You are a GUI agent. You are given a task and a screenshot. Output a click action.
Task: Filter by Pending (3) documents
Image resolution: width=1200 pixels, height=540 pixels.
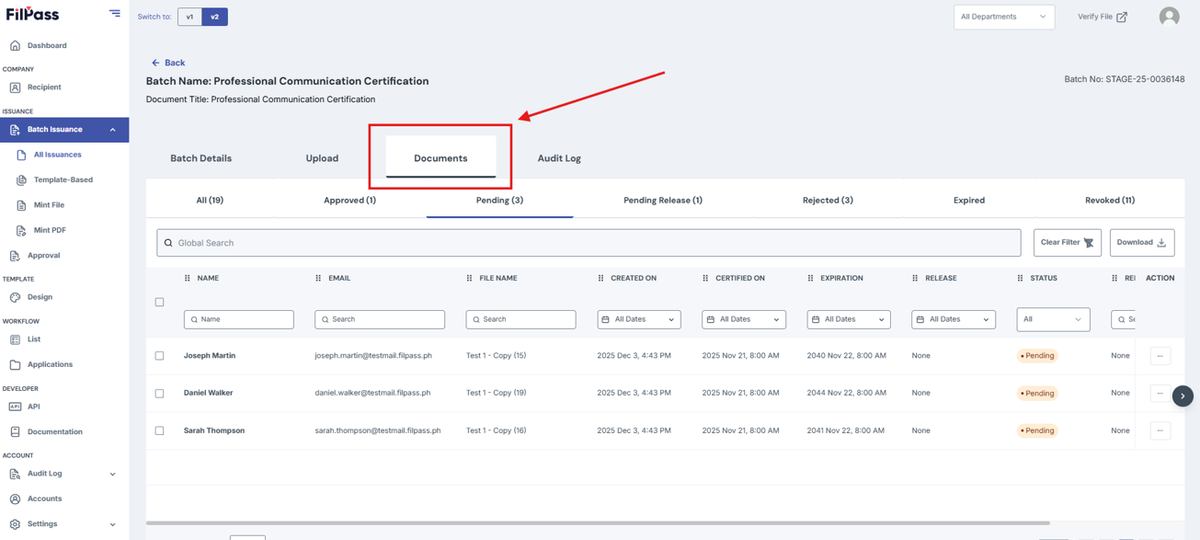click(500, 200)
